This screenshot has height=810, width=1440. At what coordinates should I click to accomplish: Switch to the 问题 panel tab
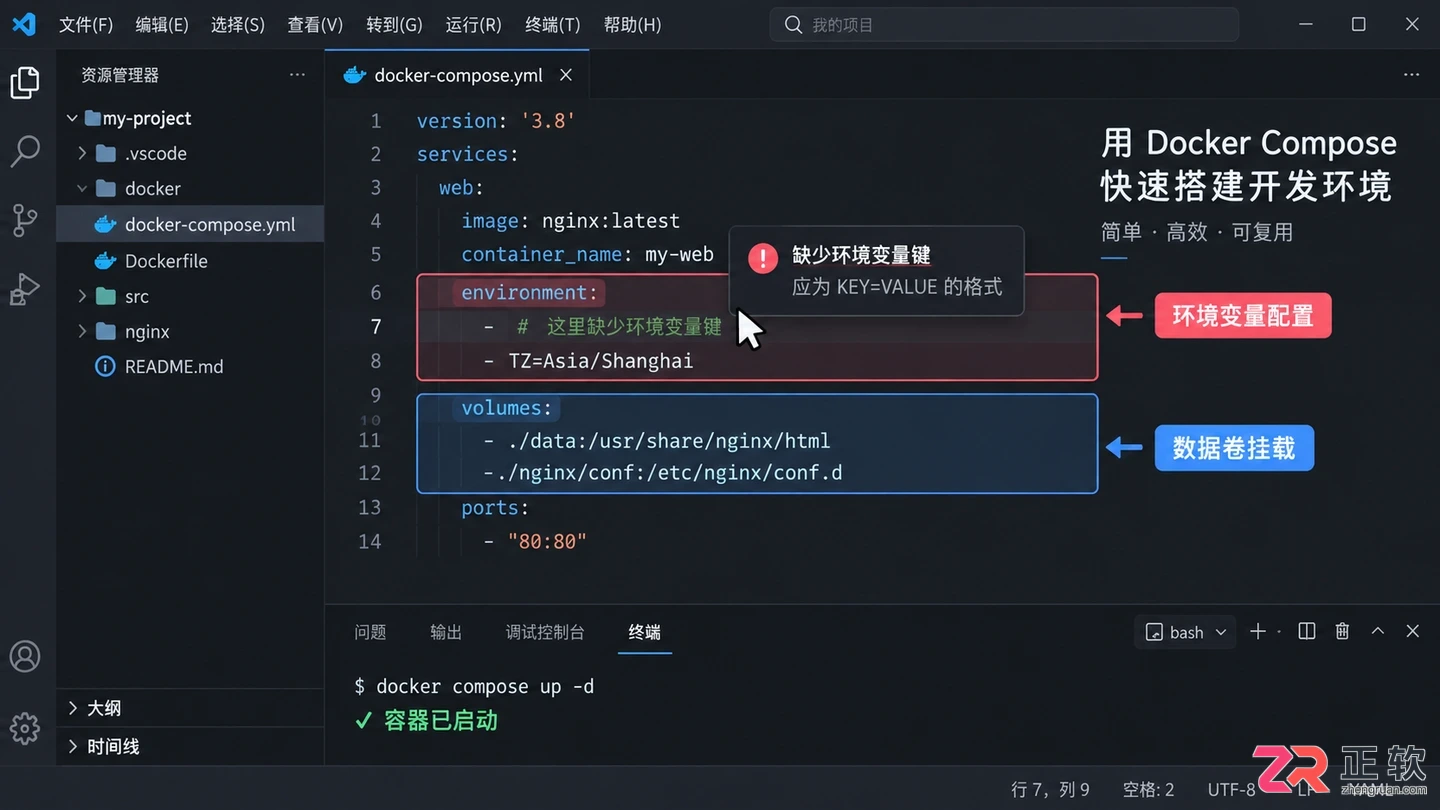click(x=370, y=632)
